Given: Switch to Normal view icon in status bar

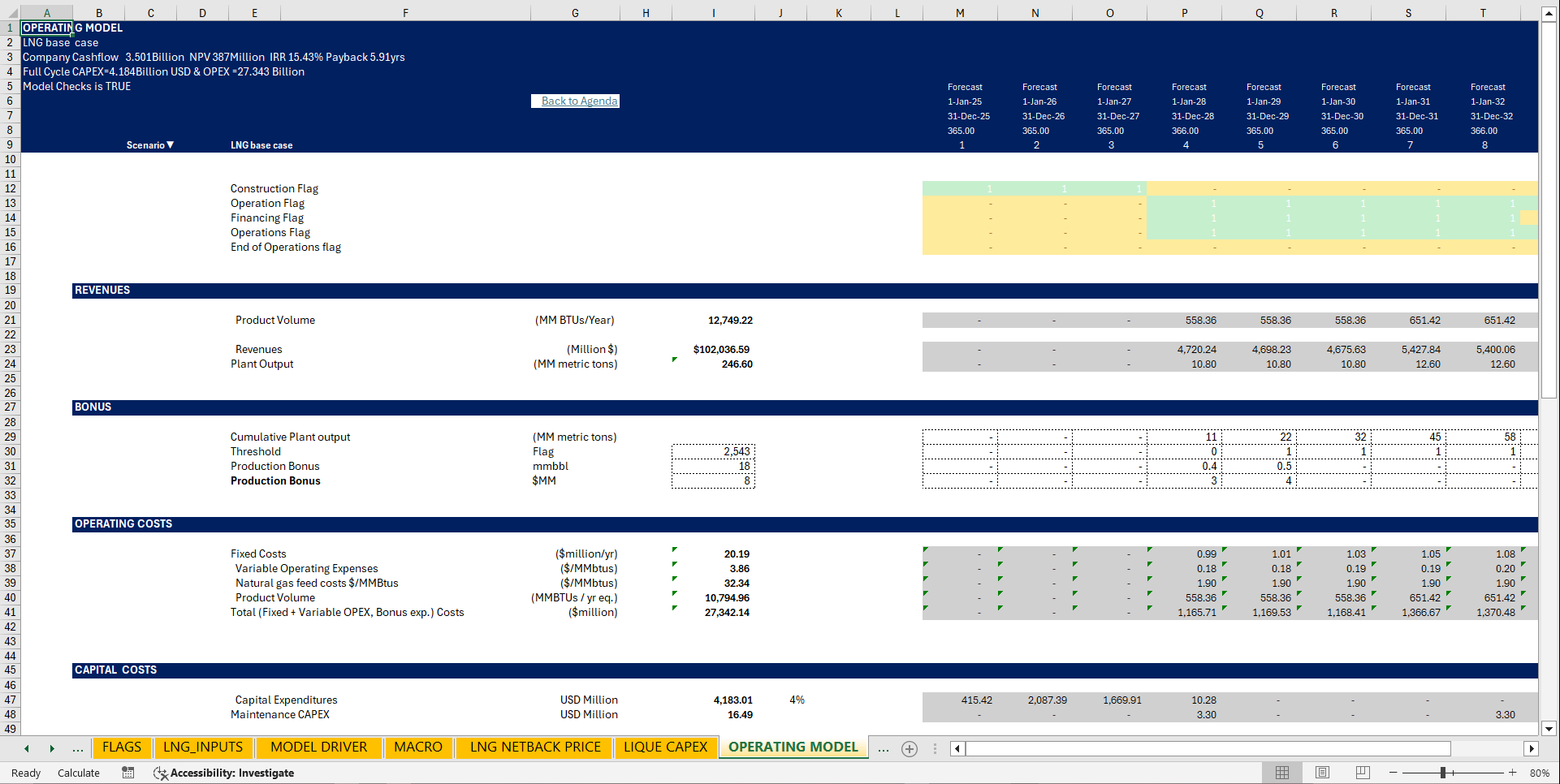Looking at the screenshot, I should (1282, 772).
